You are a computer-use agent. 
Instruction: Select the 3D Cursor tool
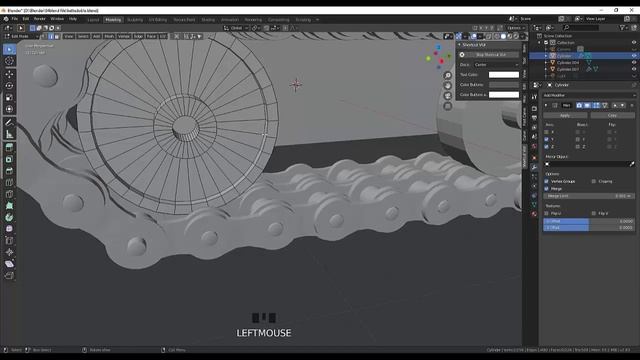click(x=9, y=61)
